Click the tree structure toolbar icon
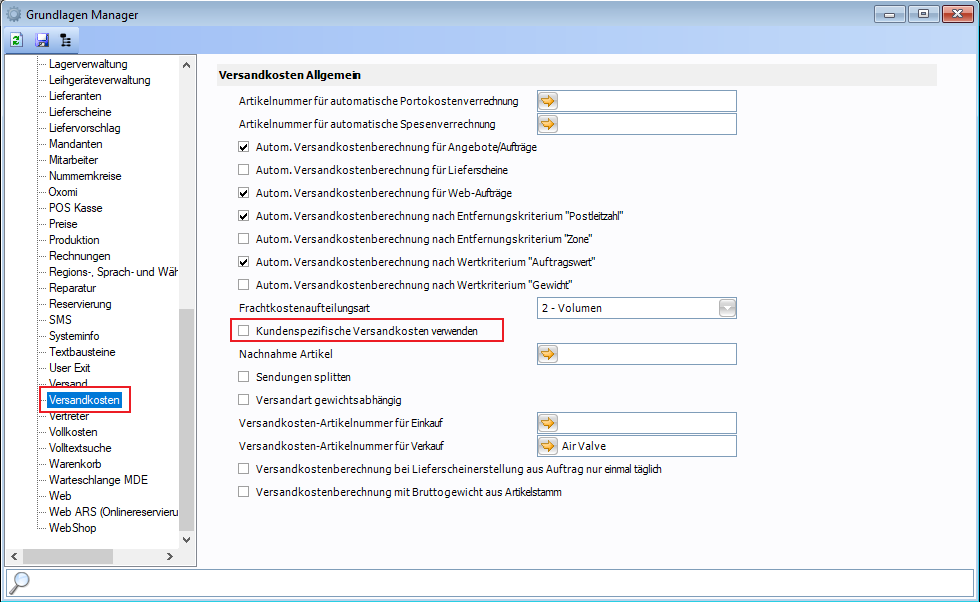 click(x=66, y=41)
